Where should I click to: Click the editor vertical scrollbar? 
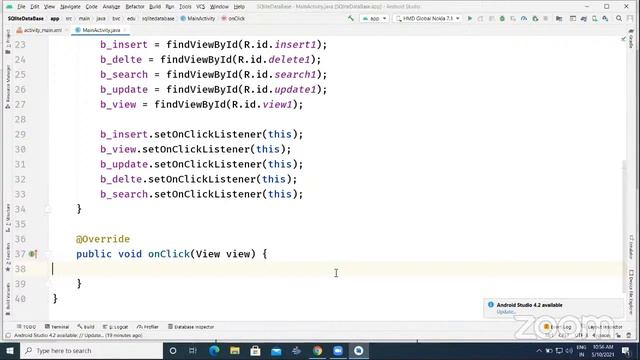[624, 227]
